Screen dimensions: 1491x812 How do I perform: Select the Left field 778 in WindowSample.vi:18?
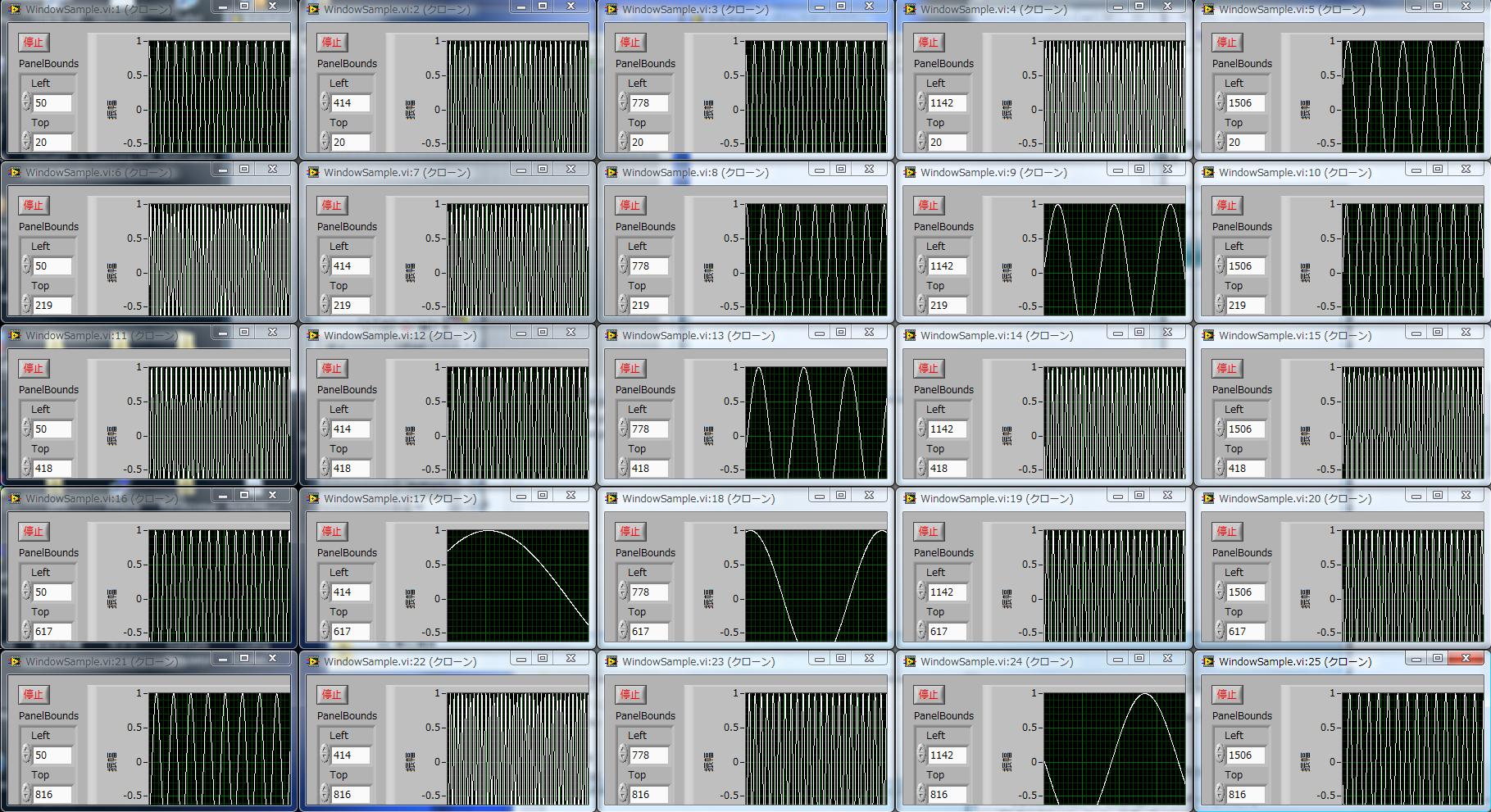click(x=649, y=592)
